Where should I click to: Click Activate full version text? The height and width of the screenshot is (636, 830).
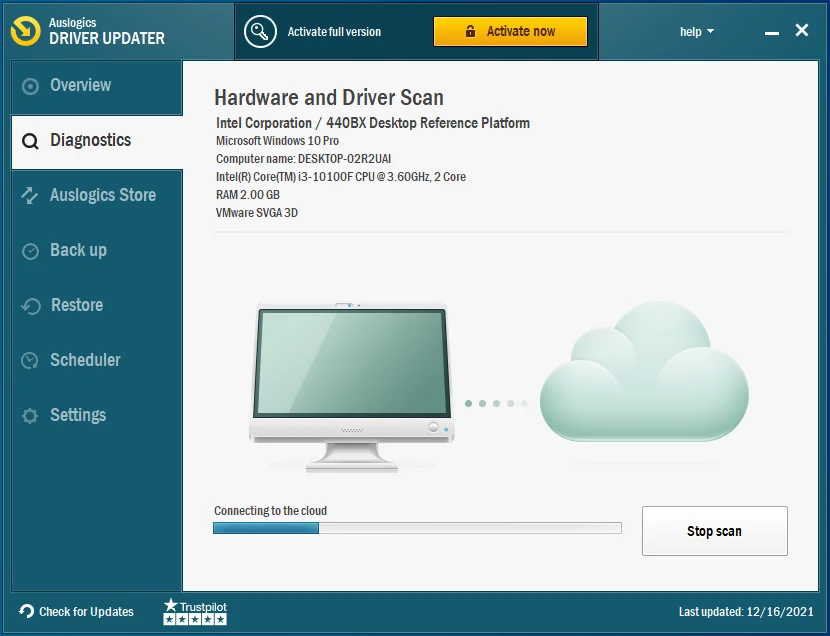click(x=334, y=32)
